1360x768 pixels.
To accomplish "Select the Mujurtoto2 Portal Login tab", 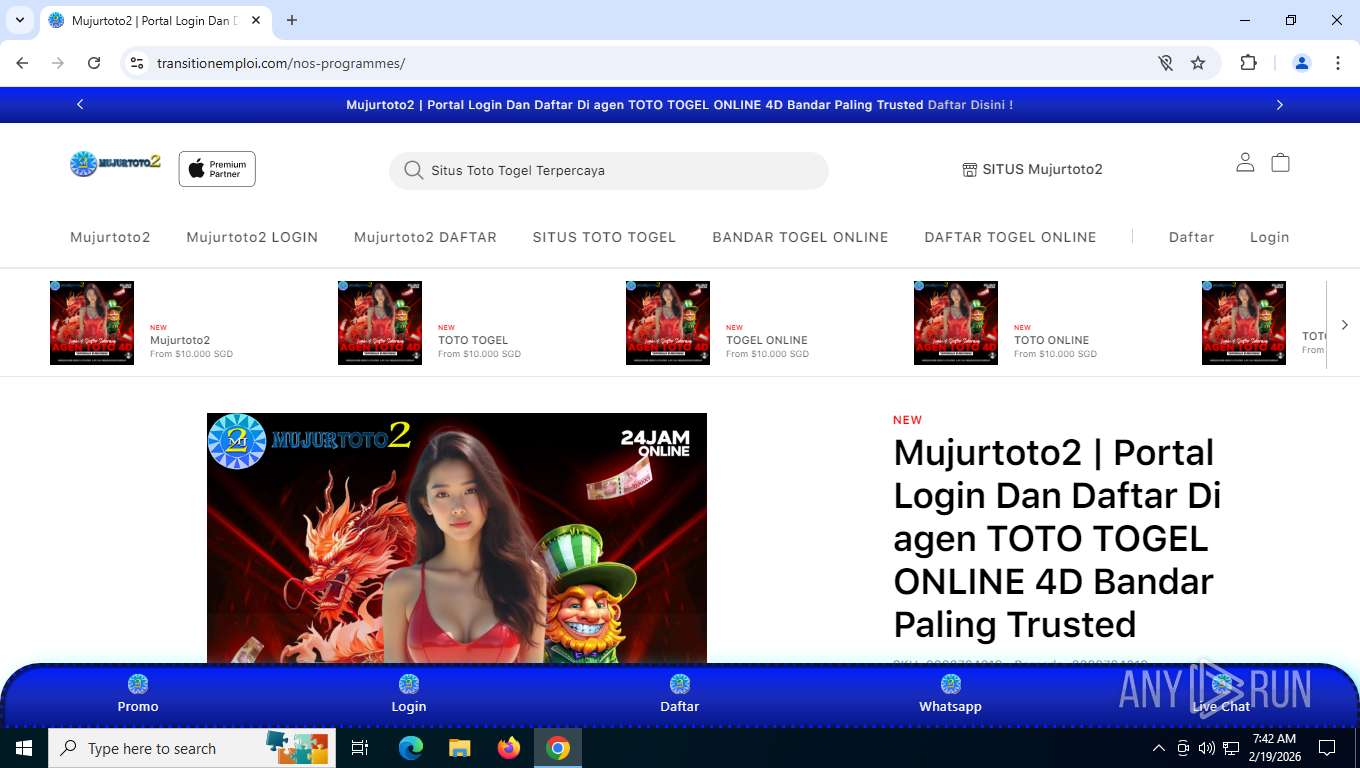I will 155,21.
